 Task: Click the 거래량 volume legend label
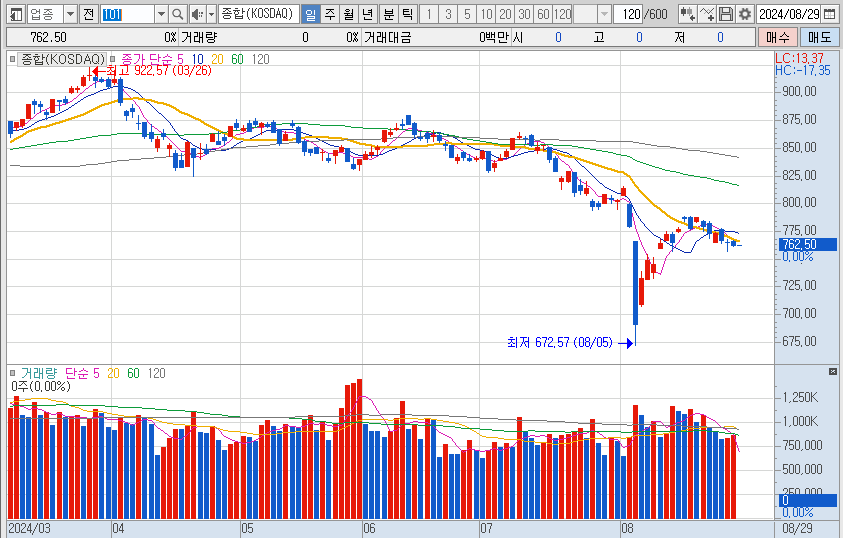pos(38,373)
